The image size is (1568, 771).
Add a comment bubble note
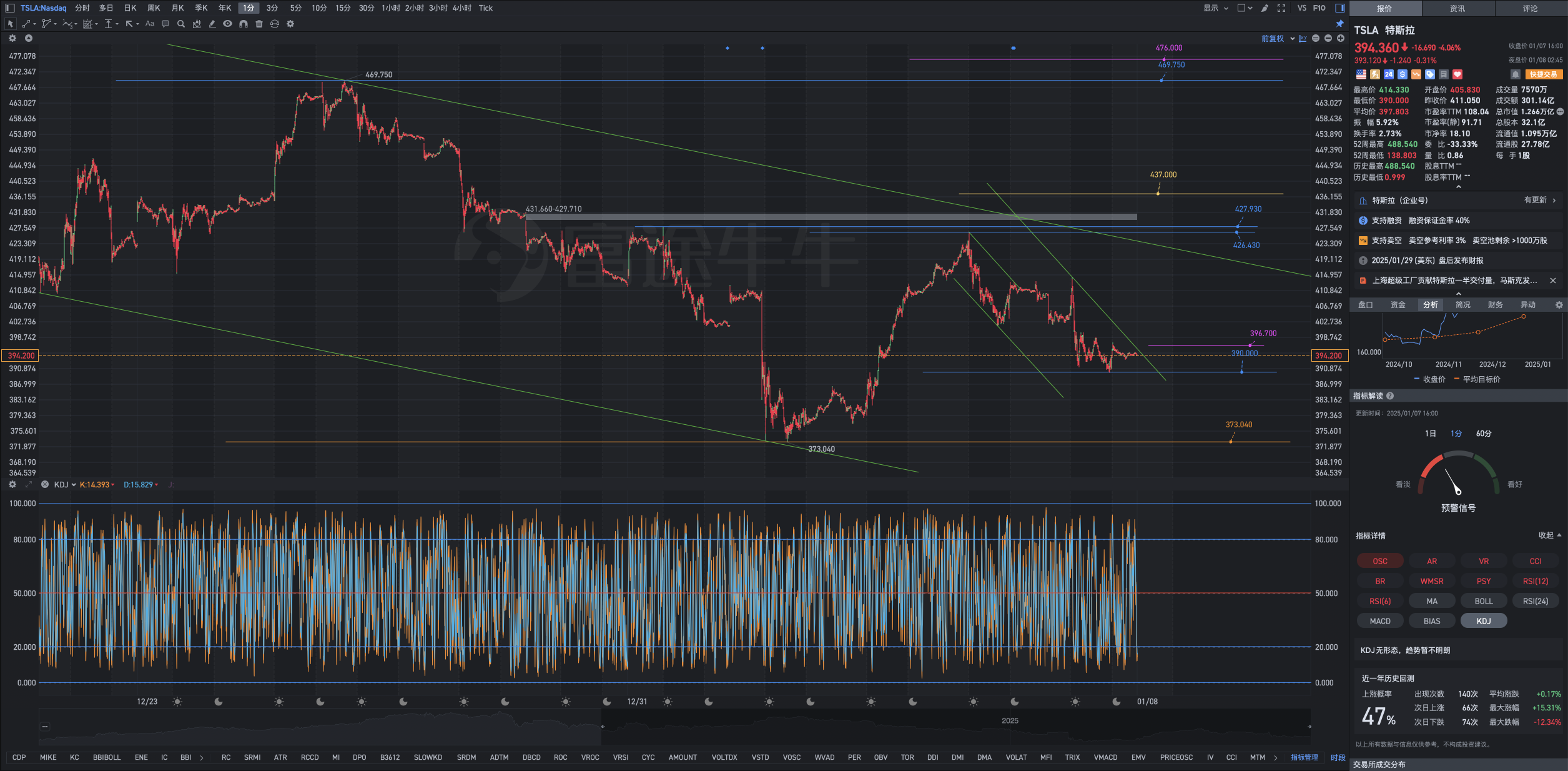click(x=165, y=24)
